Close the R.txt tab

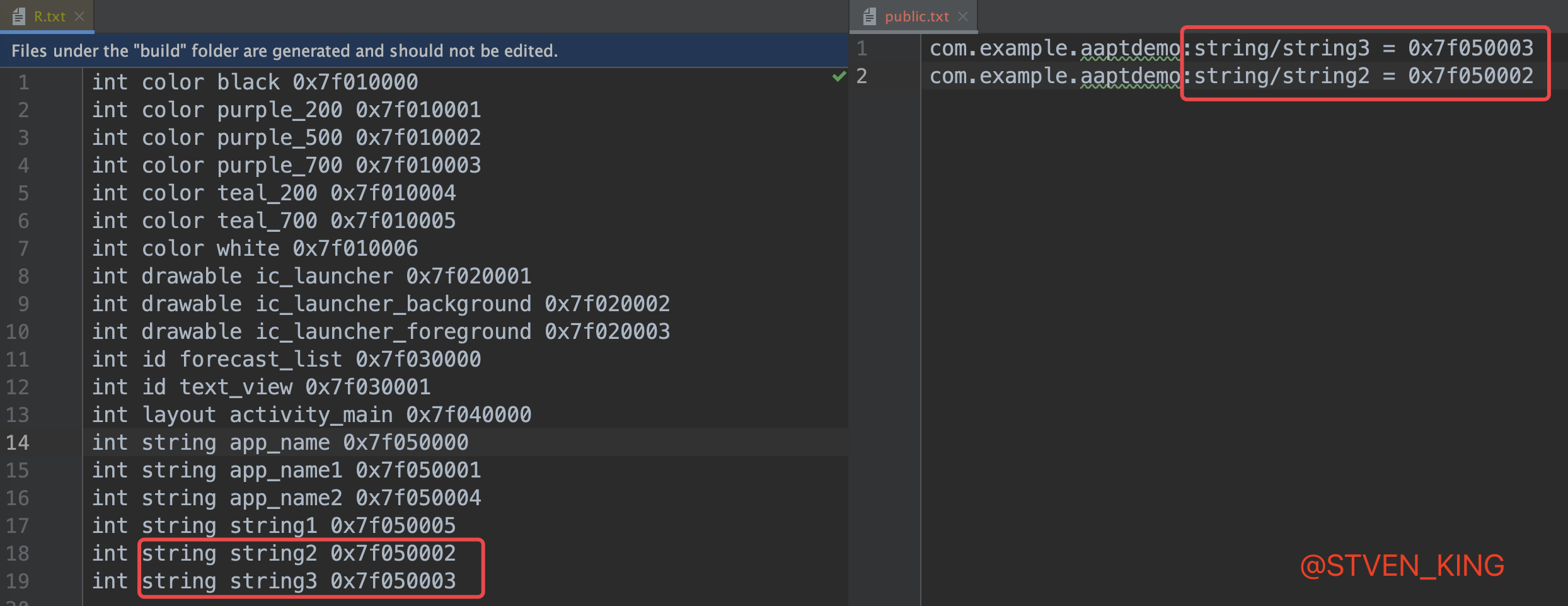point(79,16)
